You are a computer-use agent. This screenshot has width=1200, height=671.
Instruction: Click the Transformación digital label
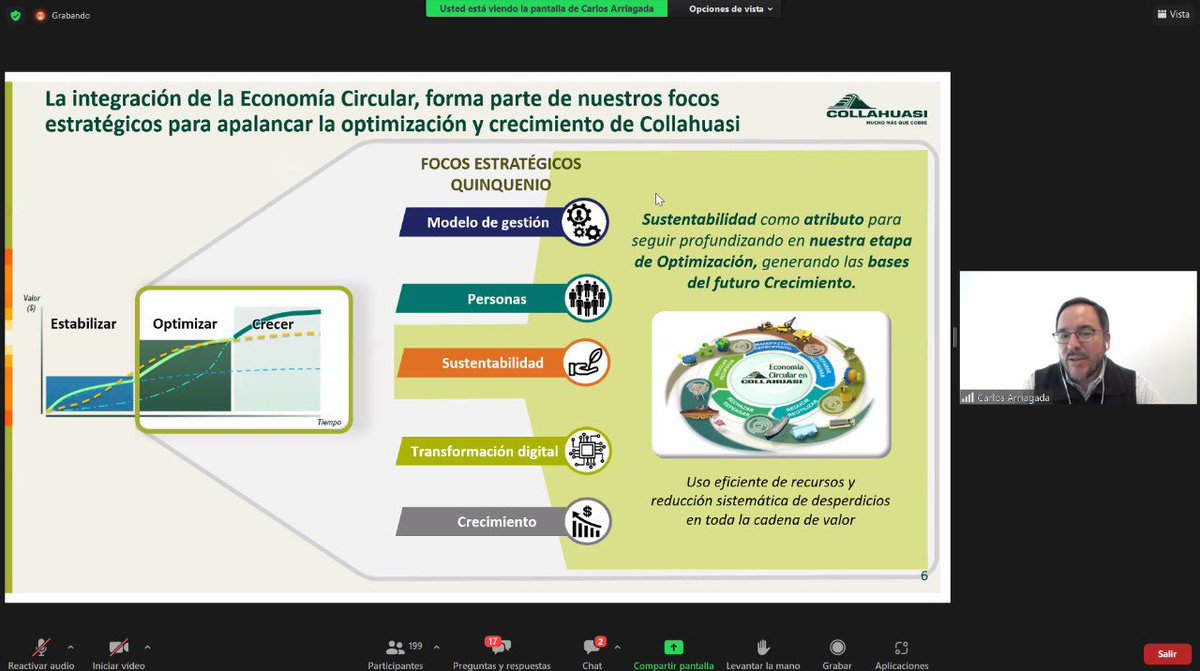[x=485, y=451]
